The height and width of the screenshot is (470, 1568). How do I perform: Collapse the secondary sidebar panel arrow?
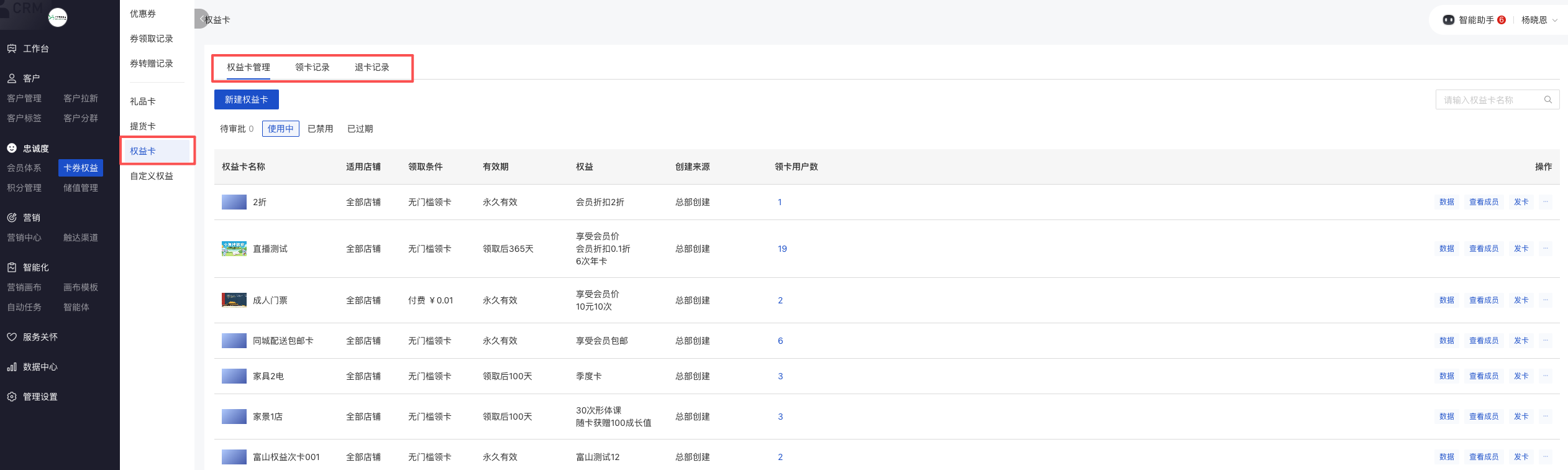point(201,19)
